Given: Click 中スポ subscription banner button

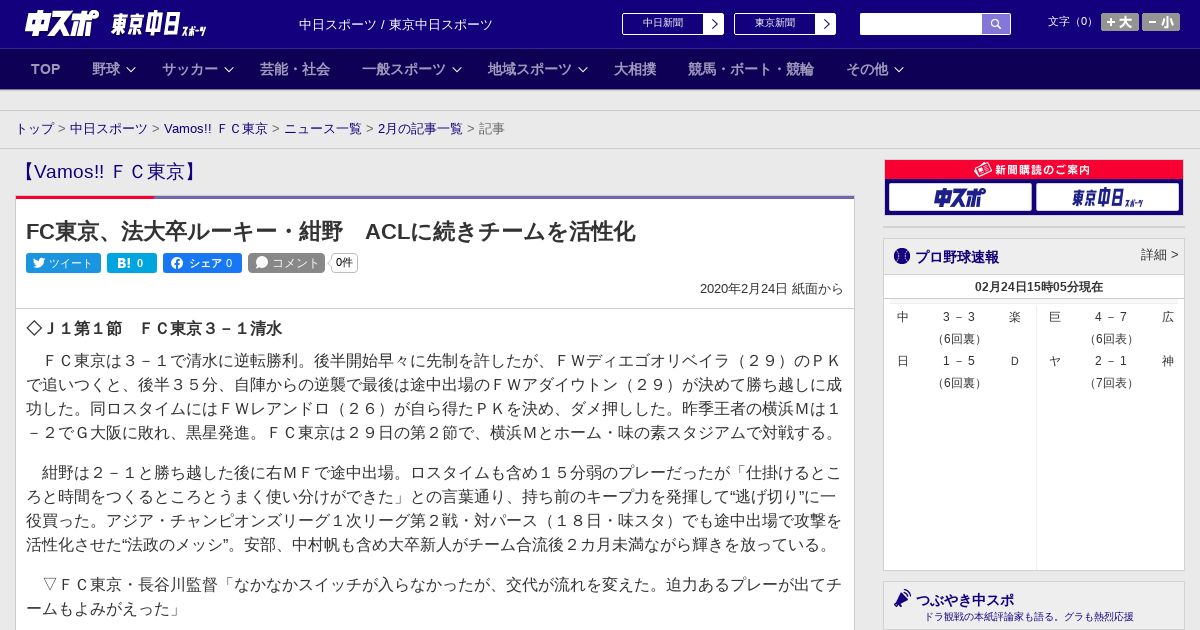Looking at the screenshot, I should (x=960, y=197).
